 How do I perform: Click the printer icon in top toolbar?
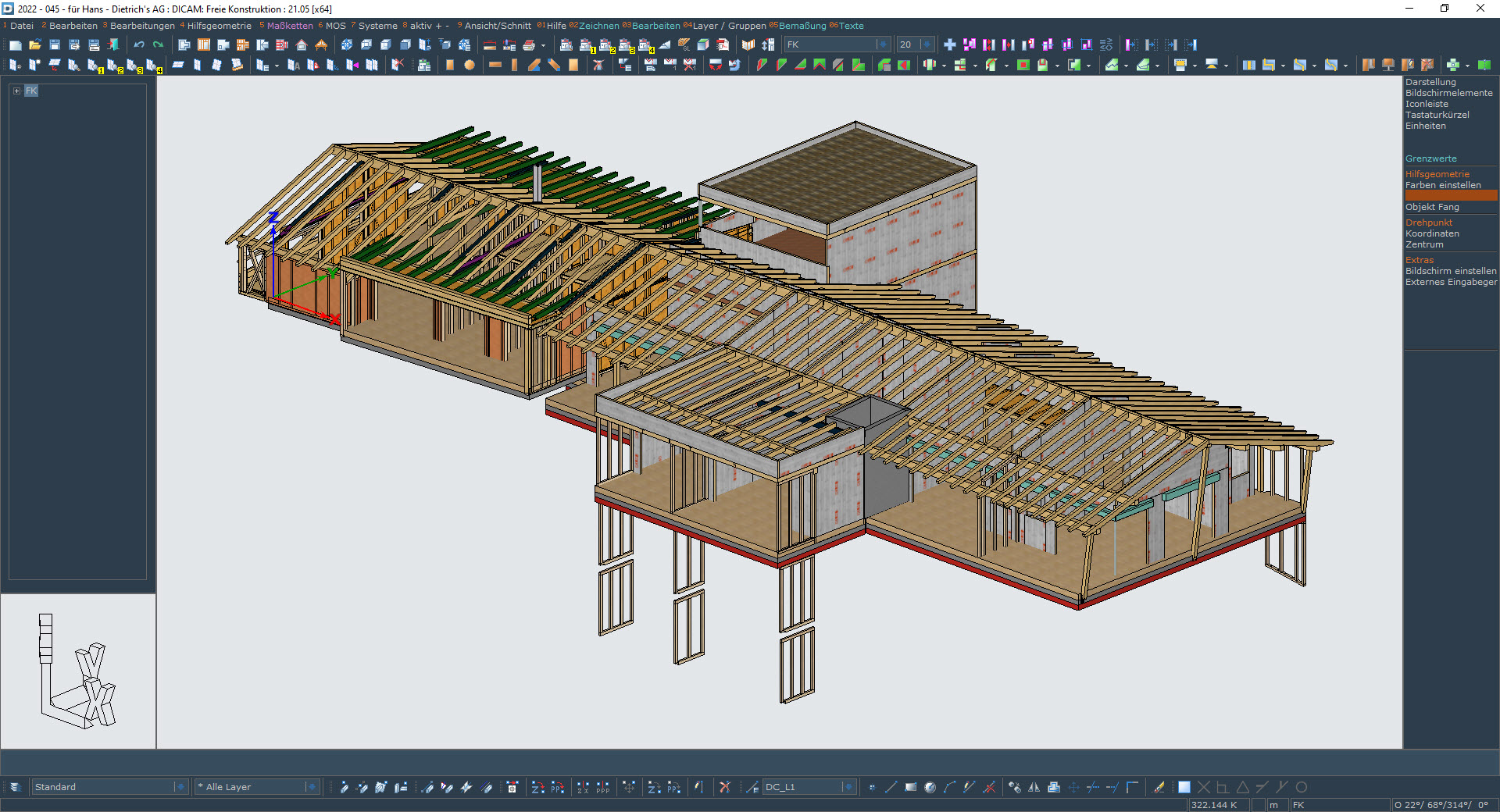click(529, 45)
